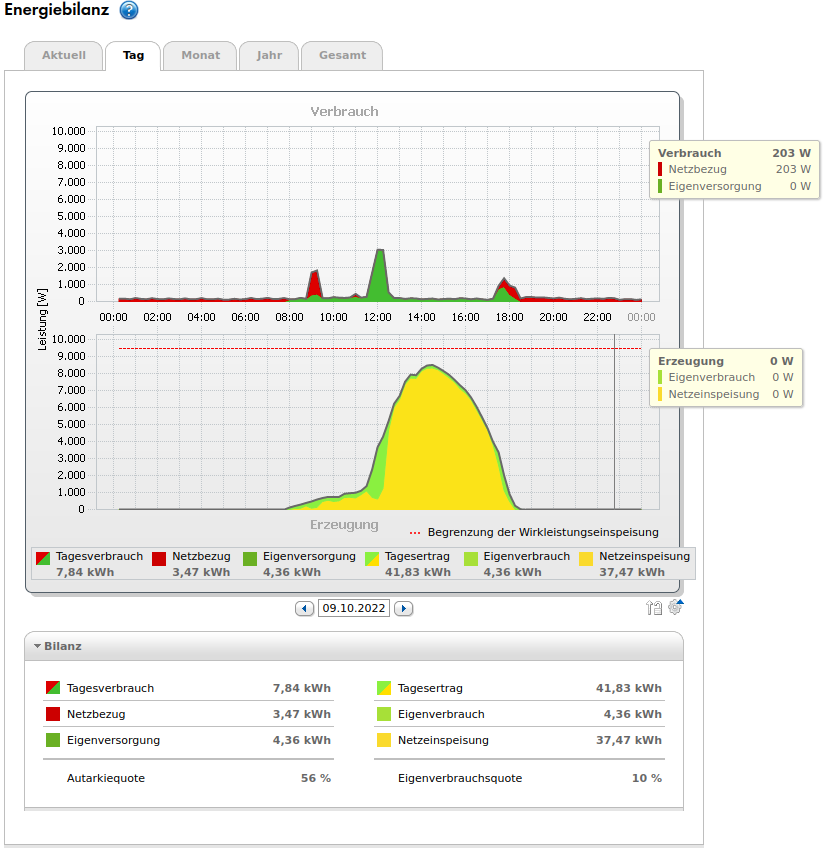Switch to the Monat tab
834x856 pixels.
(x=200, y=56)
